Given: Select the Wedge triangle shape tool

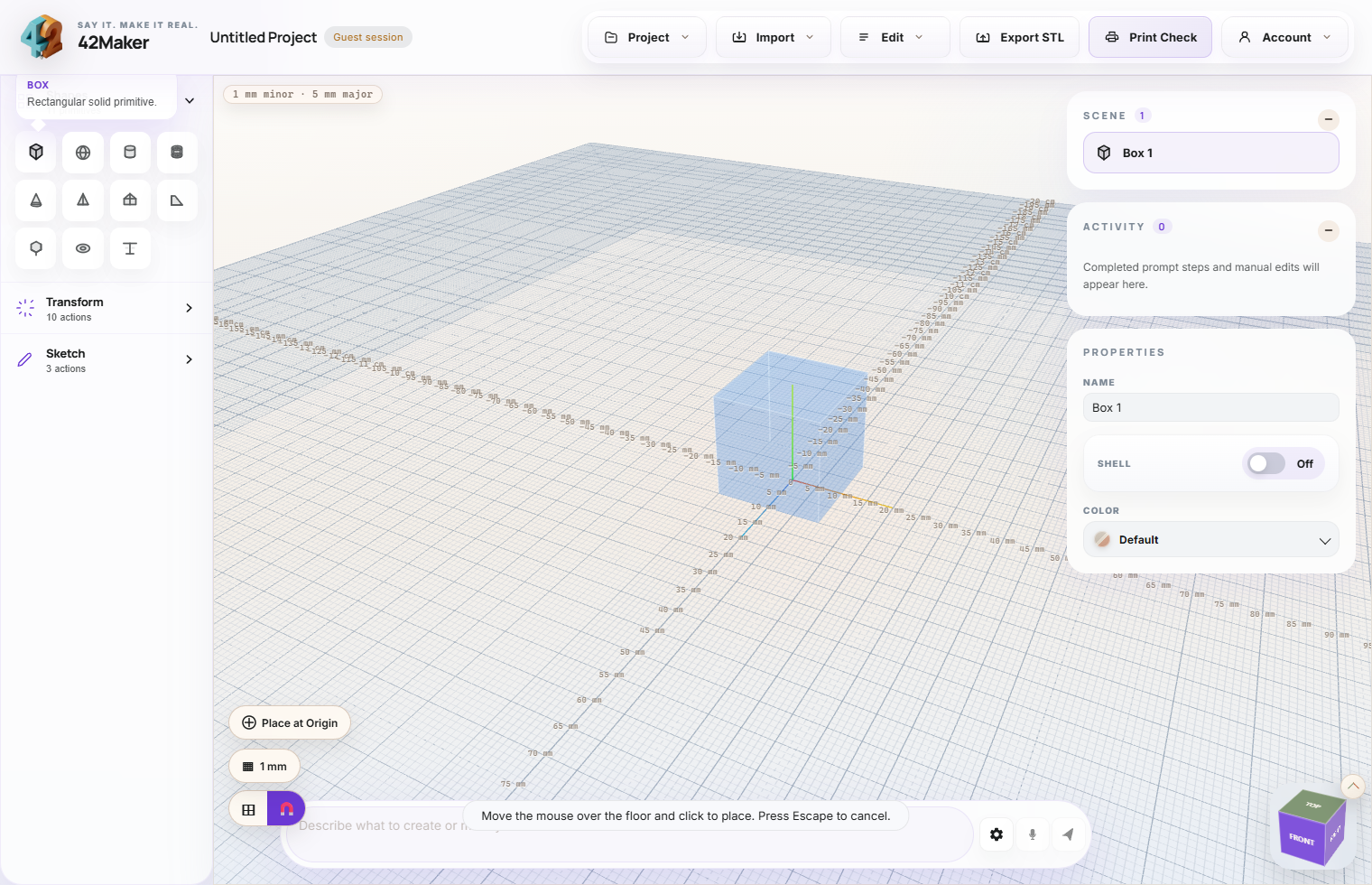Looking at the screenshot, I should point(177,200).
